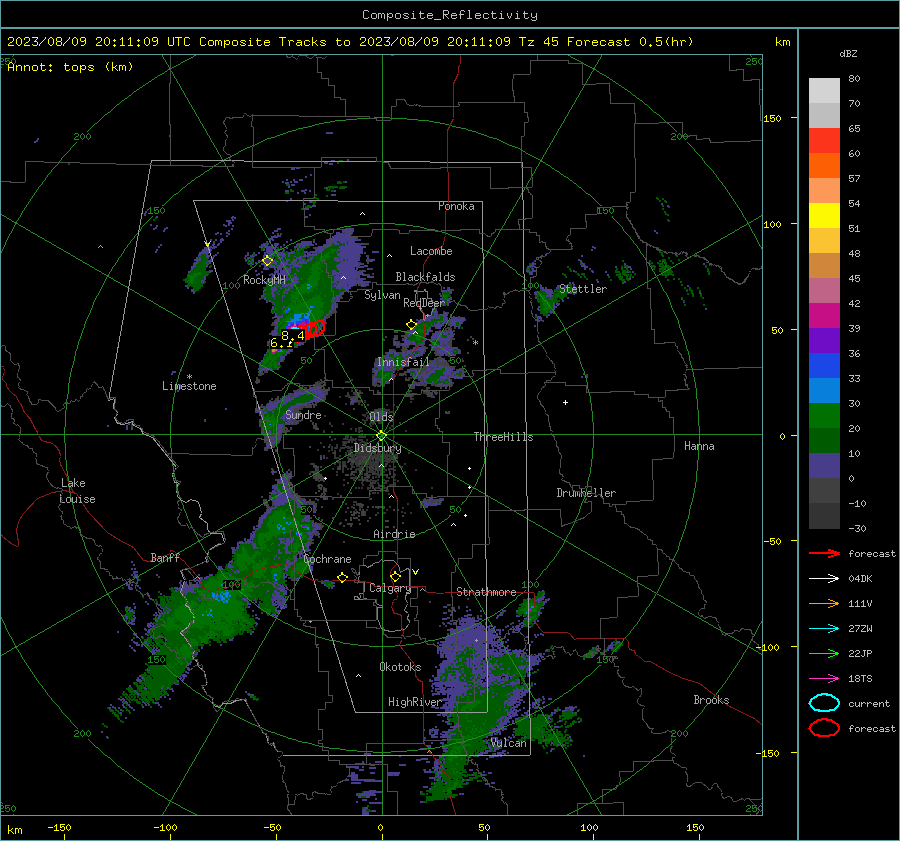Screen dimensions: 900x841
Task: Click the storm top annotation '8.4'
Action: coord(292,335)
